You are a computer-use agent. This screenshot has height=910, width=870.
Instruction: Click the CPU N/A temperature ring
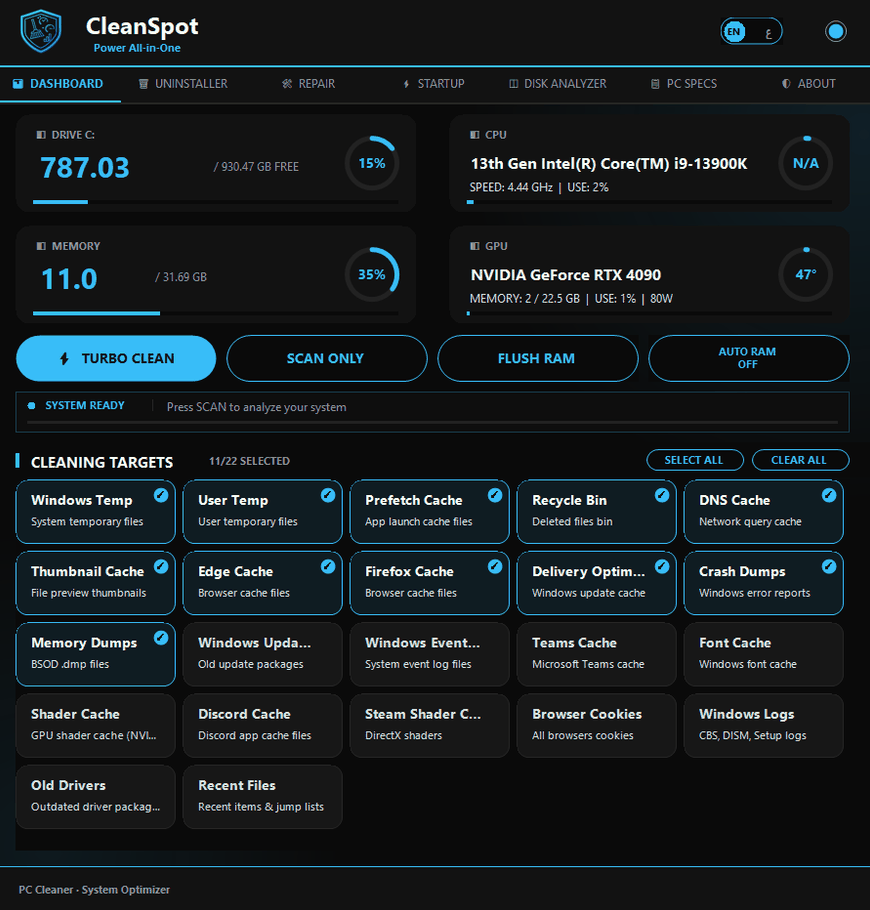tap(806, 163)
